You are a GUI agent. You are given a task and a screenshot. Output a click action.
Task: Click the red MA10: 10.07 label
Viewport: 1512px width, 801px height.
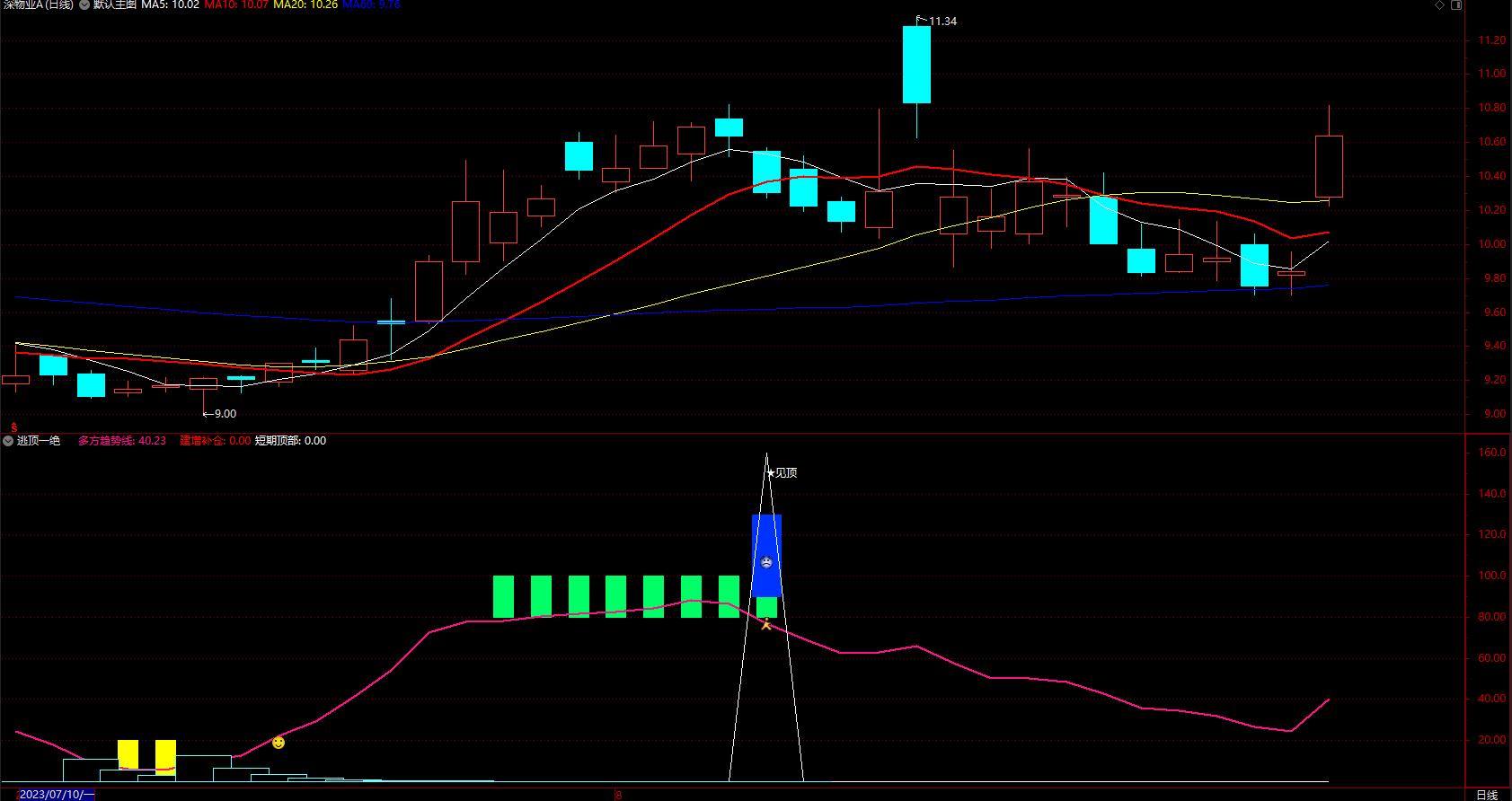tap(236, 4)
